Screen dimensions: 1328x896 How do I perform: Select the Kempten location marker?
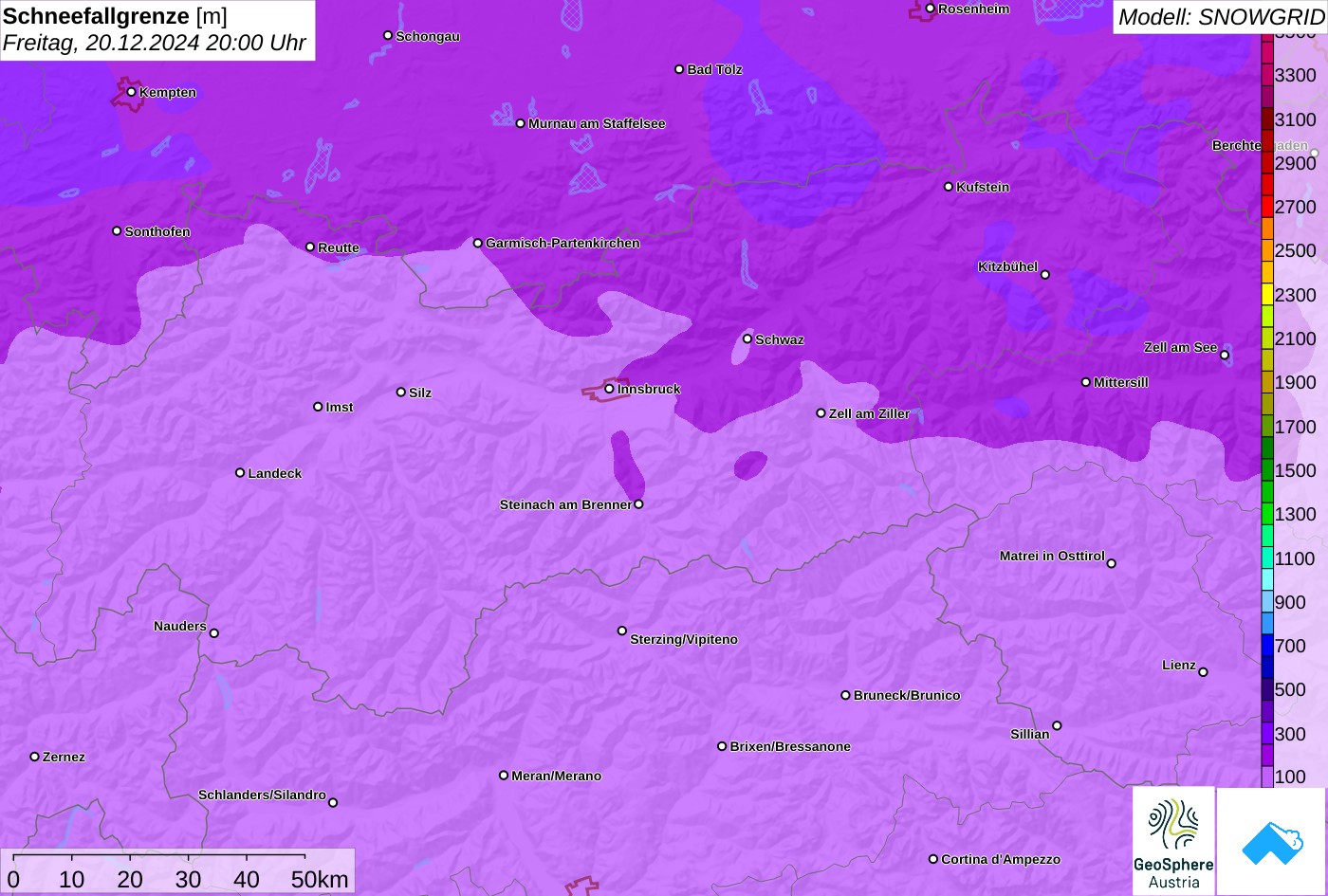tap(132, 92)
